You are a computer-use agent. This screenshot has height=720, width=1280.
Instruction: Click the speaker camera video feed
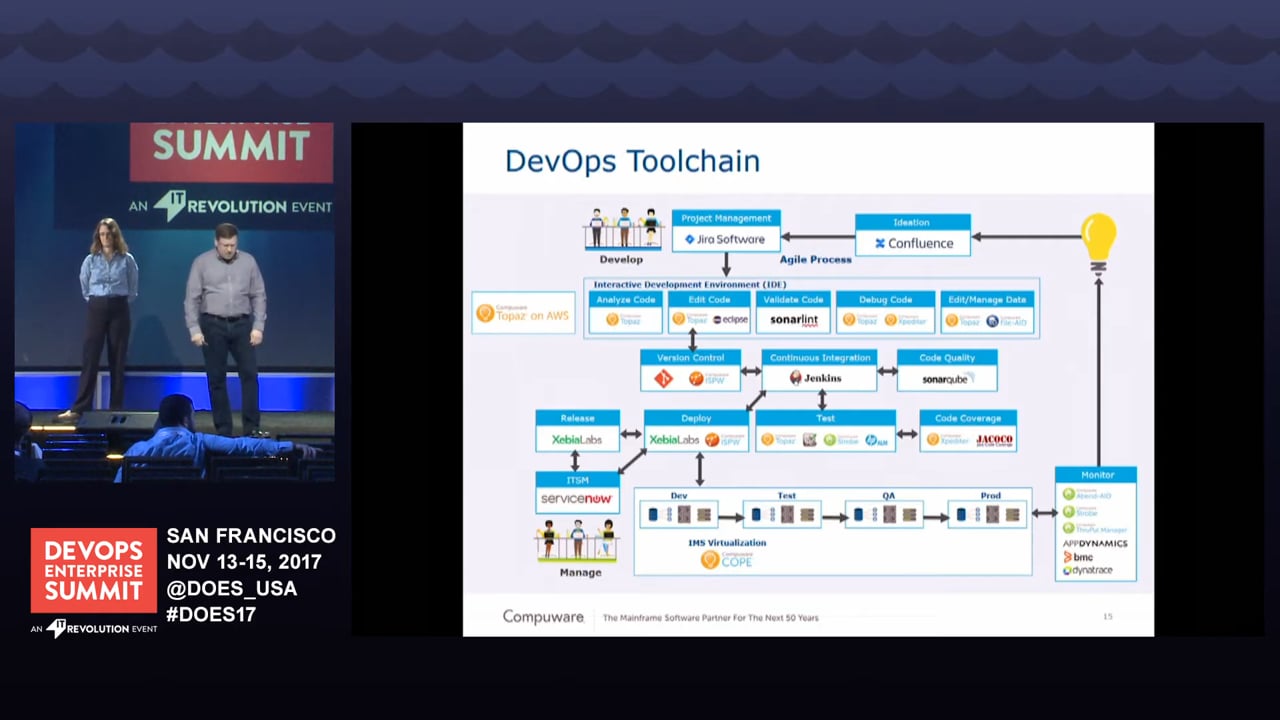pos(175,302)
